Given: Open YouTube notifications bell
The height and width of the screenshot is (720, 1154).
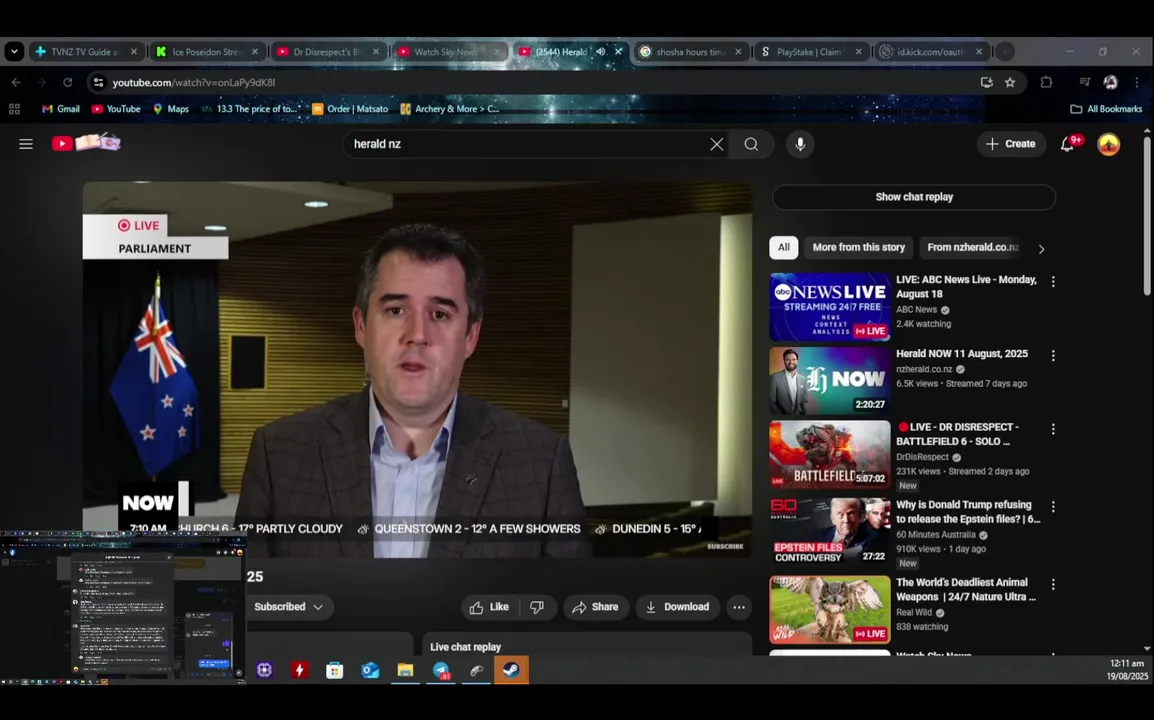Looking at the screenshot, I should coord(1068,144).
